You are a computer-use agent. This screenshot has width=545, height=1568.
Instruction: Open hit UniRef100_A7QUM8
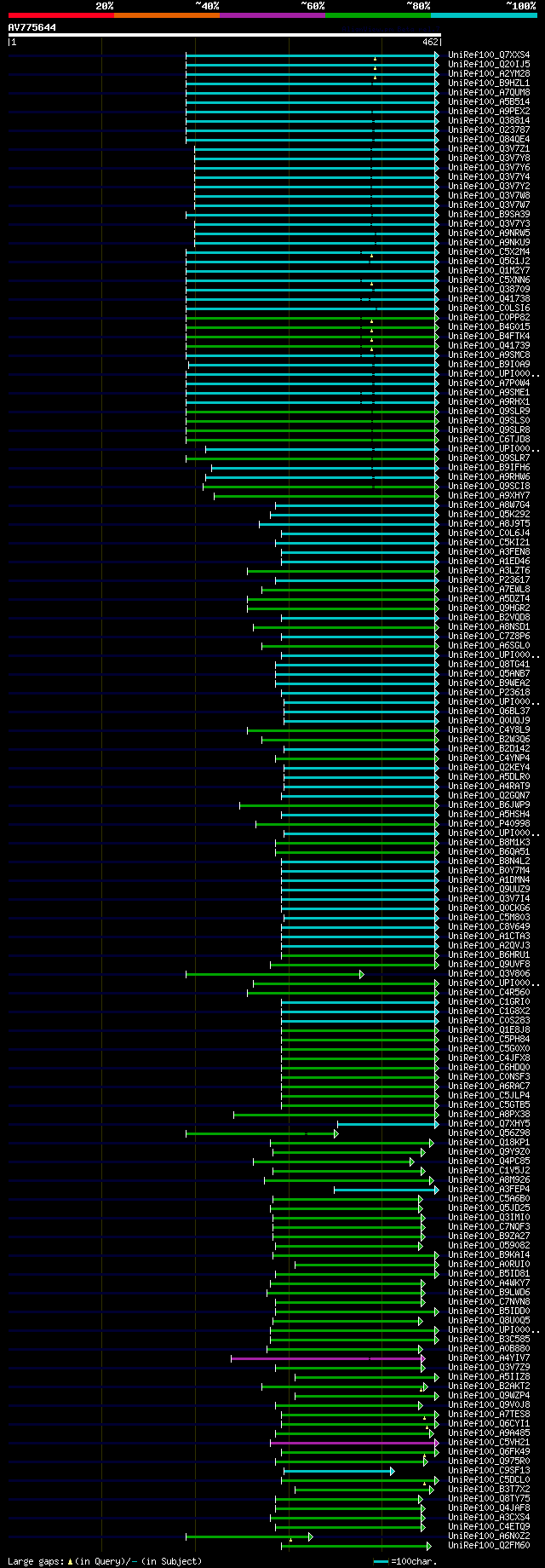(x=489, y=92)
